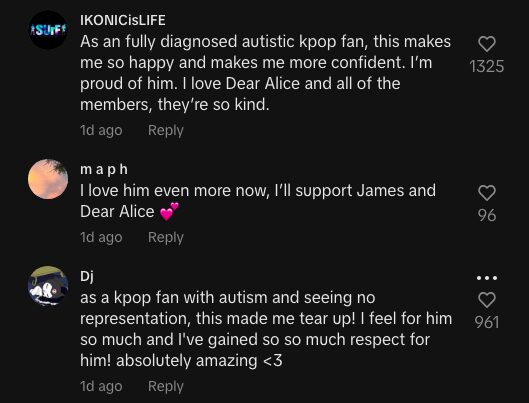Select Dj's comment text about autism representation
The width and height of the screenshot is (529, 403).
click(266, 329)
